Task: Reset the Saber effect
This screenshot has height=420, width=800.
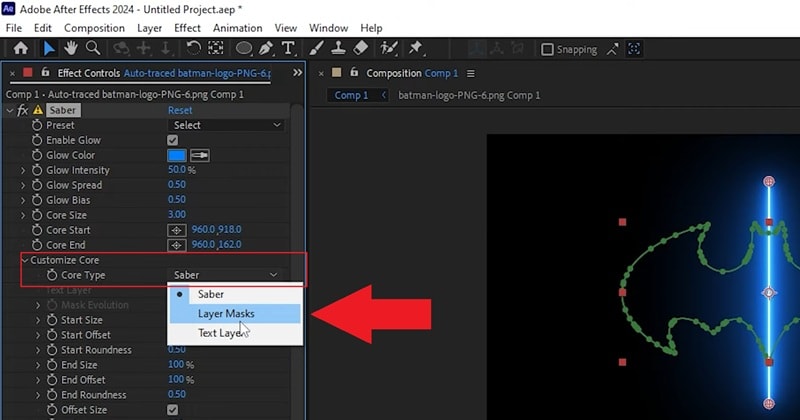Action: tap(180, 110)
